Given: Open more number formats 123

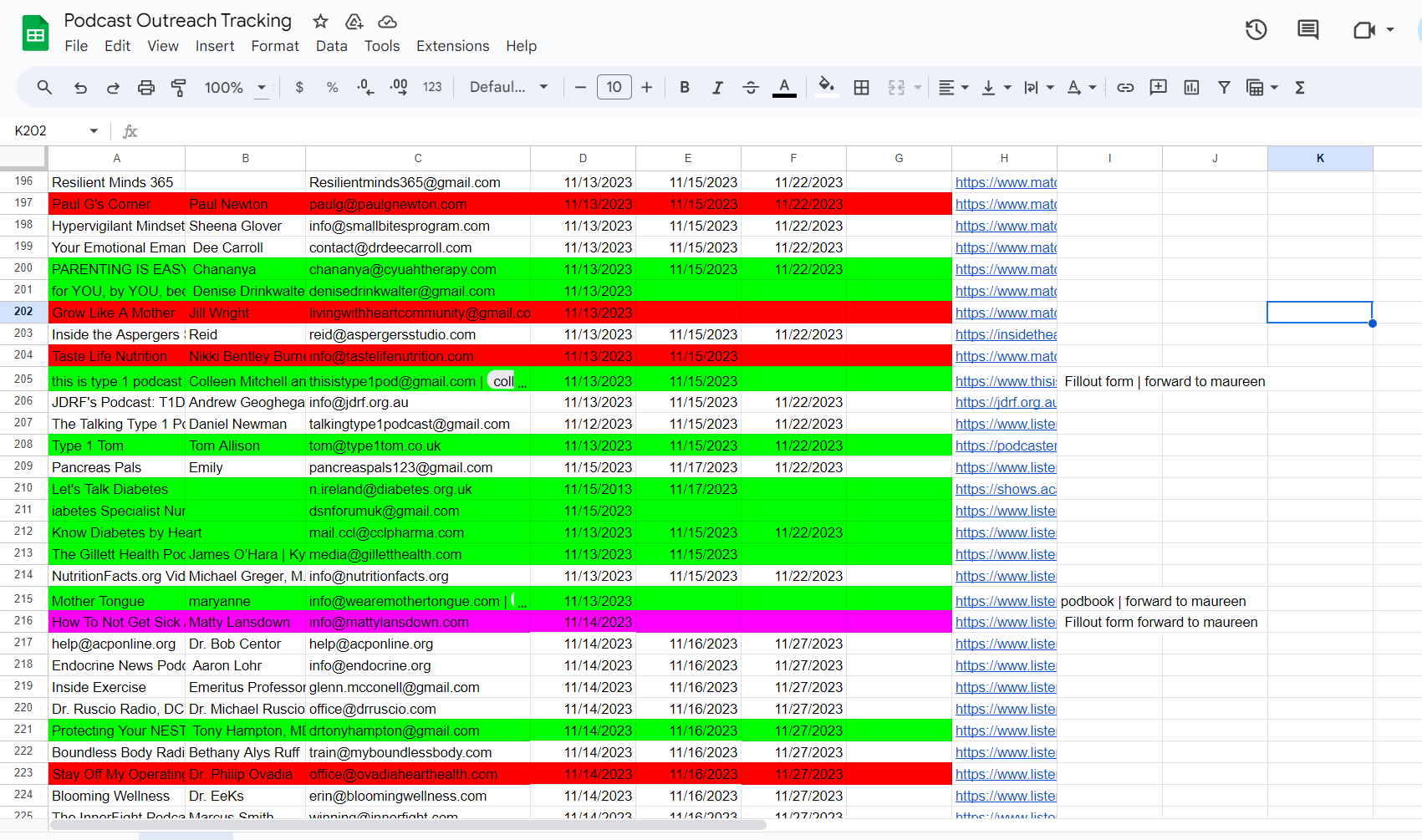Looking at the screenshot, I should click(x=432, y=87).
